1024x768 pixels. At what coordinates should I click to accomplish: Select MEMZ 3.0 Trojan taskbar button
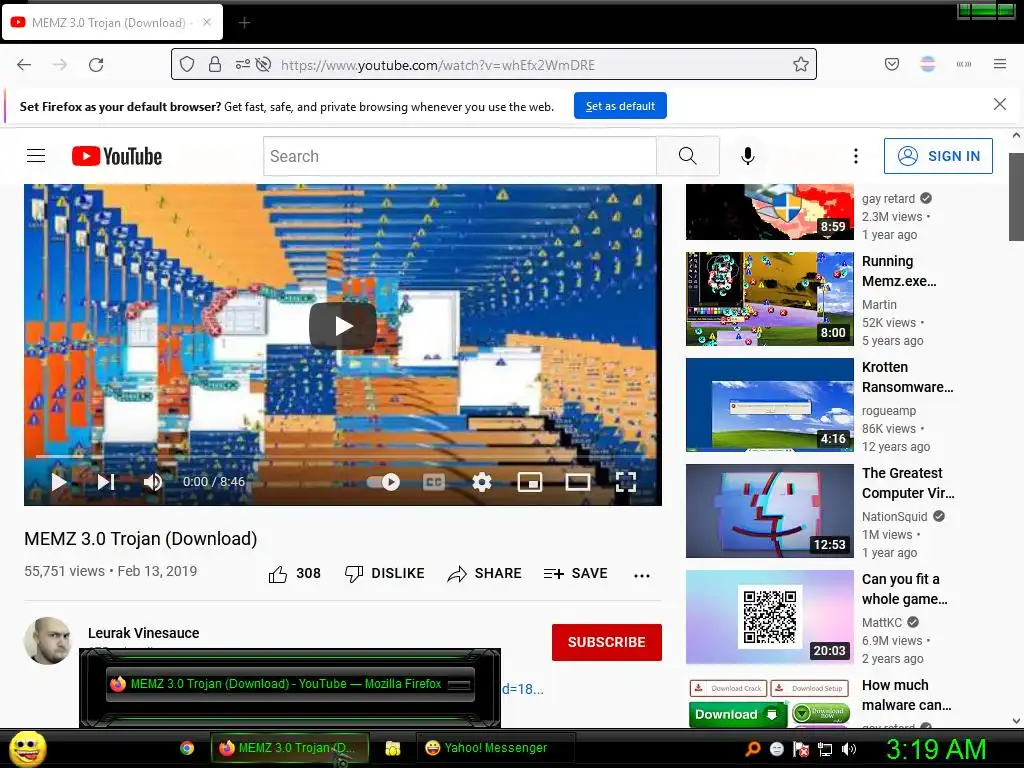pos(290,748)
